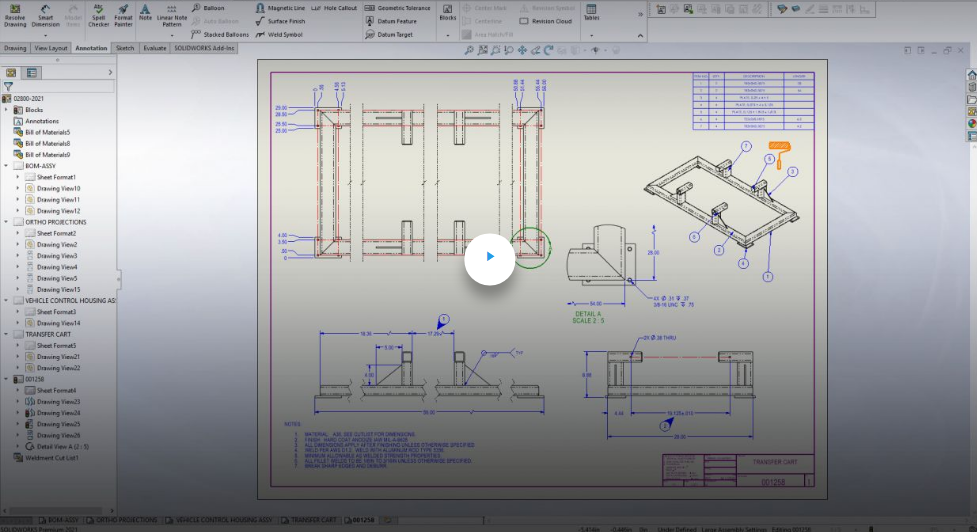Open the Blocks dropdown menu

pos(448,35)
